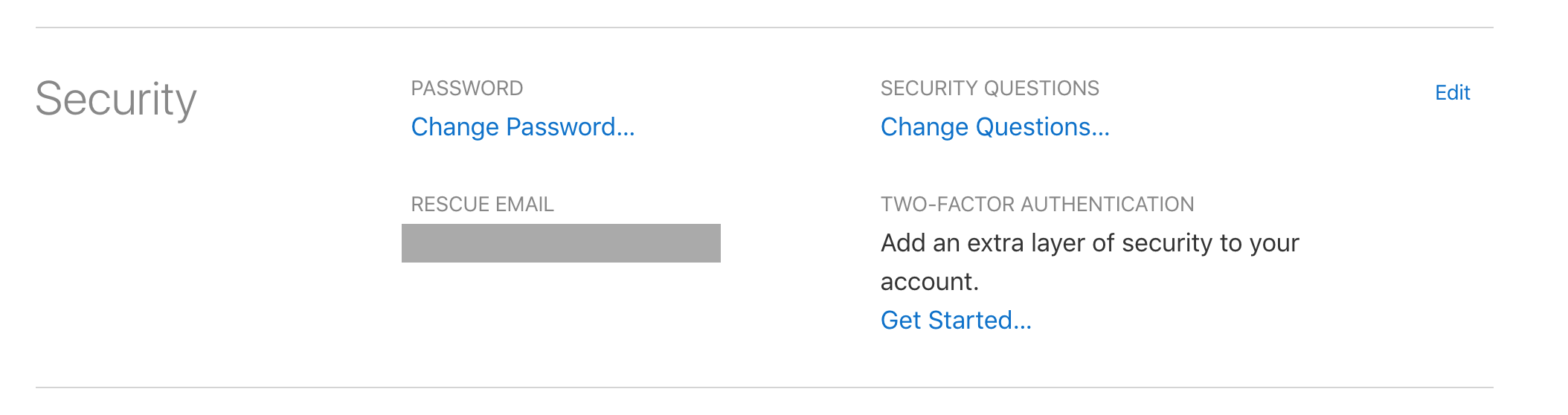Click the PASSWORD label

466,89
